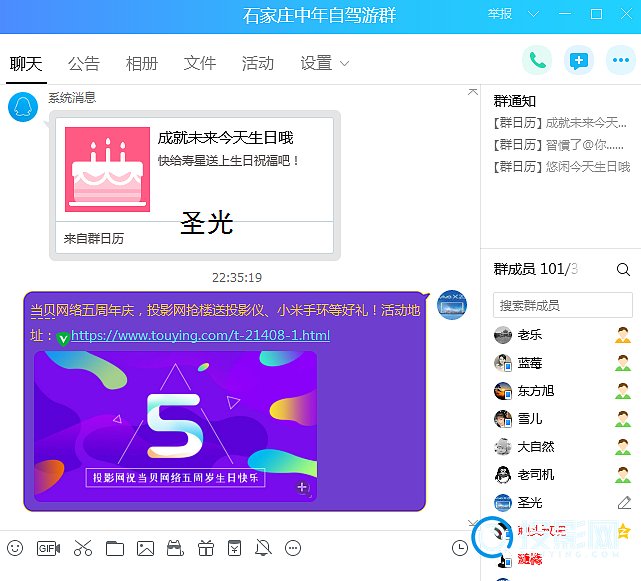Click the sender avatar beside purple message

coord(452,305)
